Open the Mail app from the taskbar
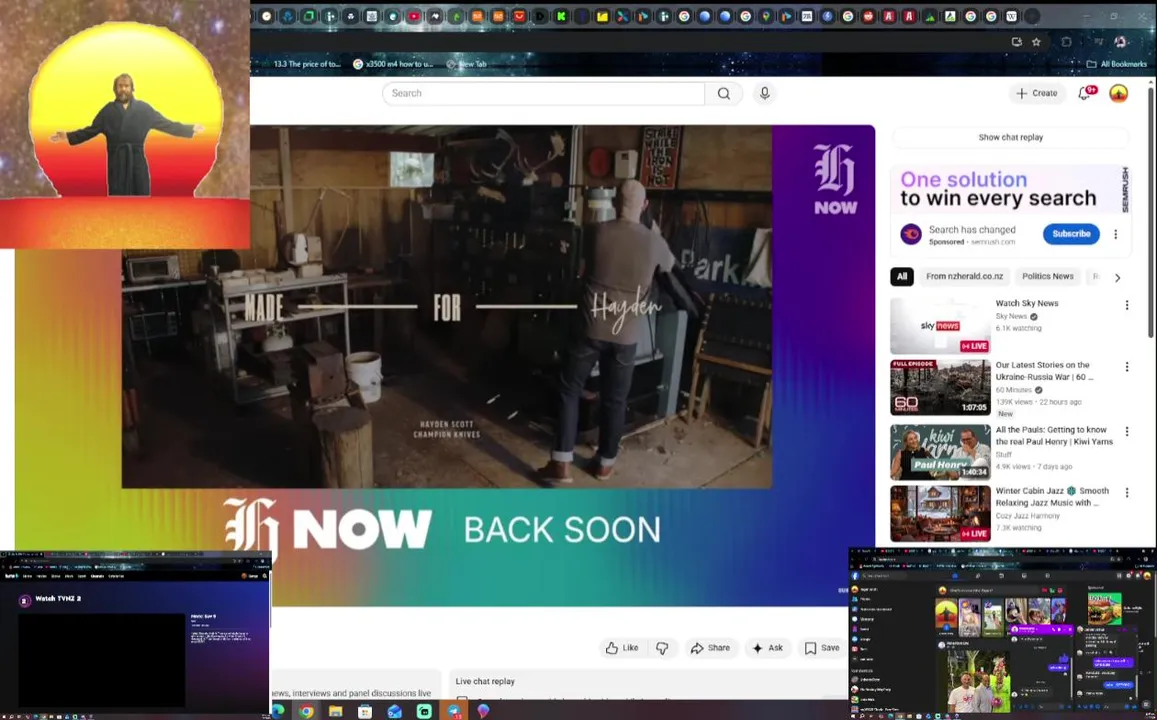This screenshot has width=1157, height=720. coord(394,711)
